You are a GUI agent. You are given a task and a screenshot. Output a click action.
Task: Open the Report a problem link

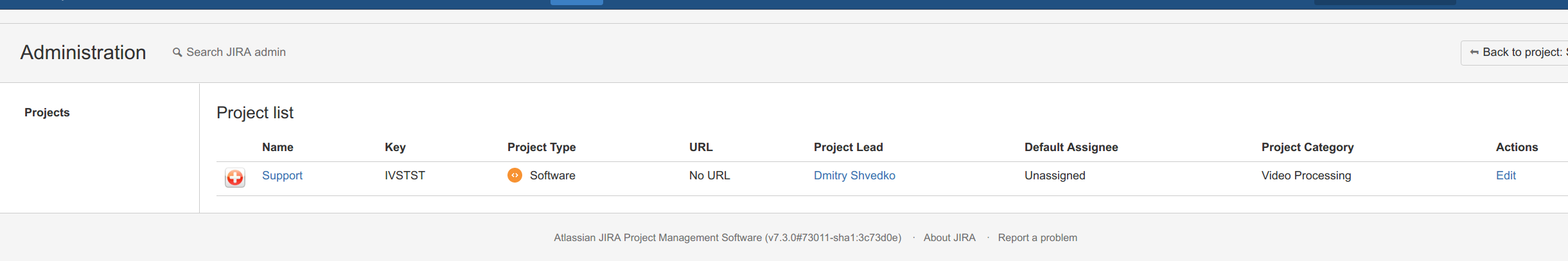tap(1037, 238)
